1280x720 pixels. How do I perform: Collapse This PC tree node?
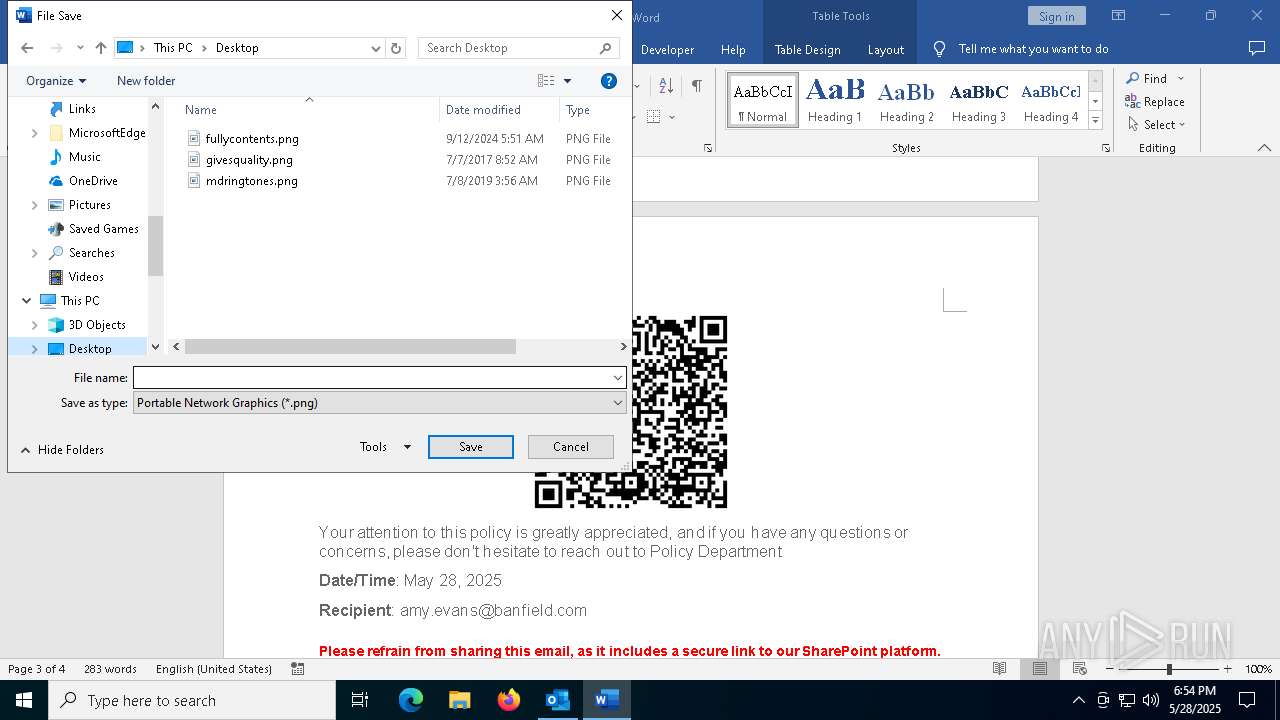(26, 301)
